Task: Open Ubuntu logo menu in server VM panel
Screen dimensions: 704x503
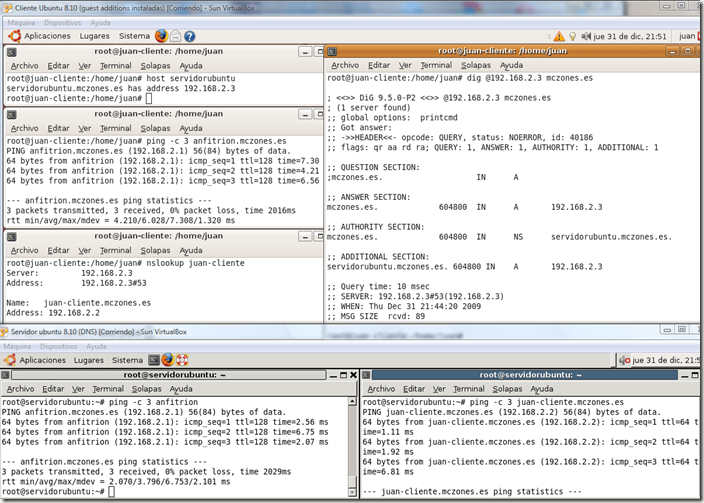Action: coord(10,360)
